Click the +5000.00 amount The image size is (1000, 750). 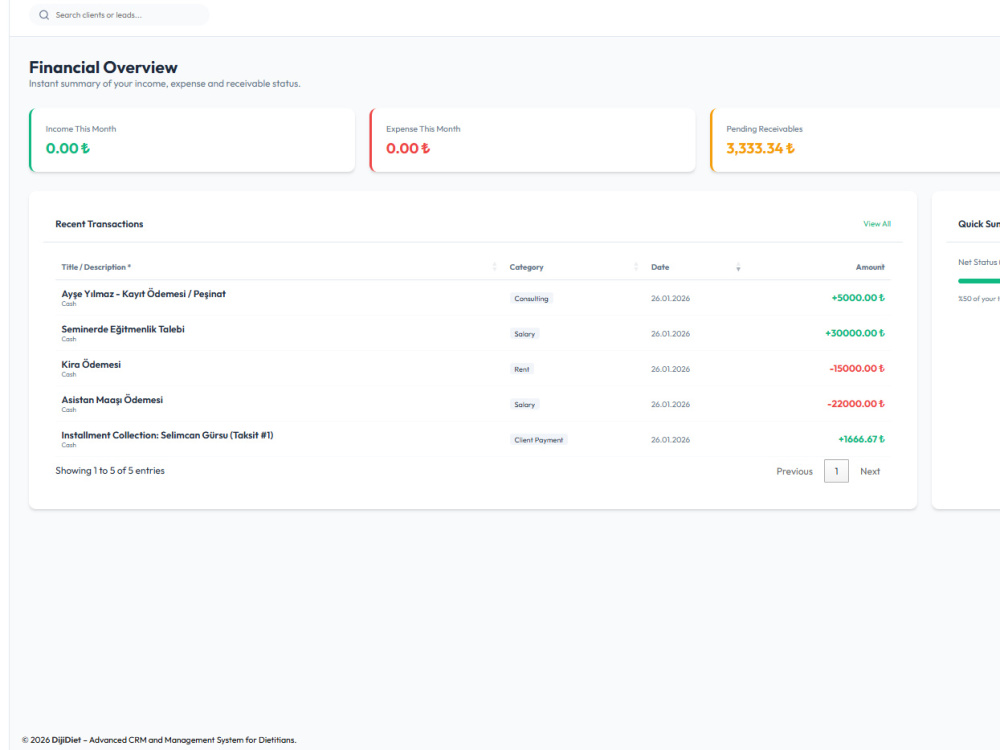point(858,298)
